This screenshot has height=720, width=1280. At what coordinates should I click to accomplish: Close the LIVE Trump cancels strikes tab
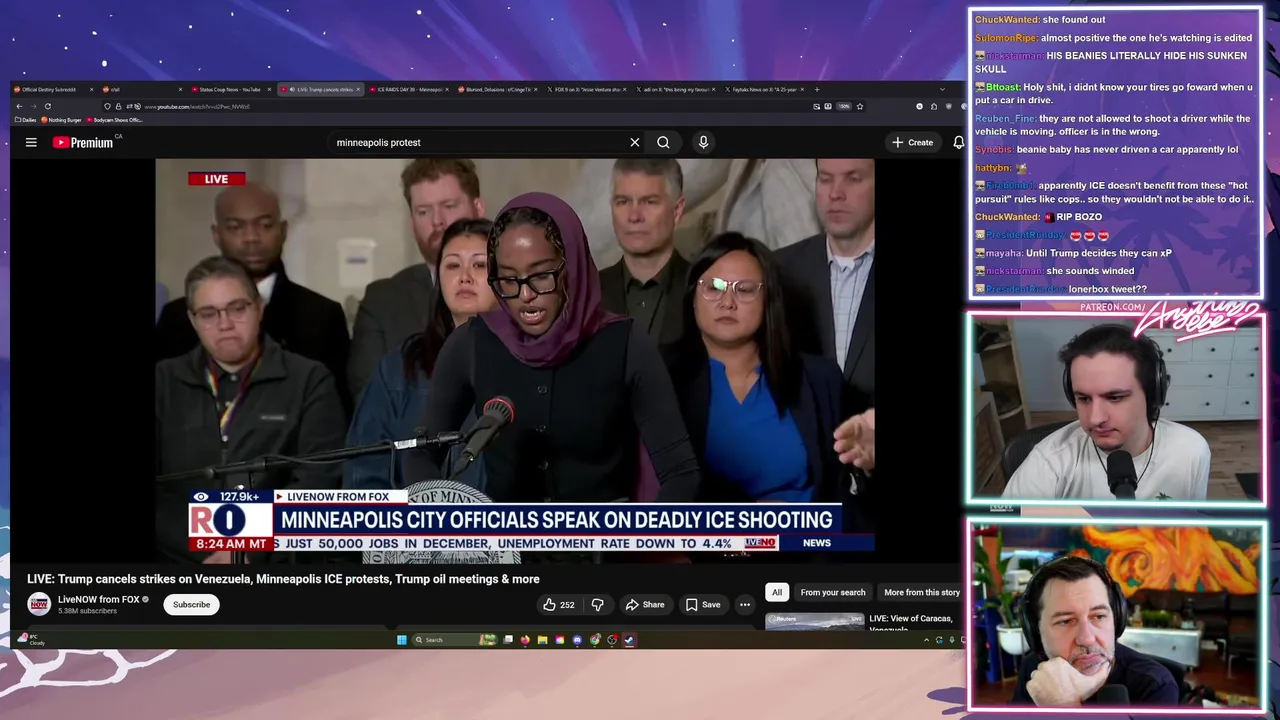coord(357,89)
